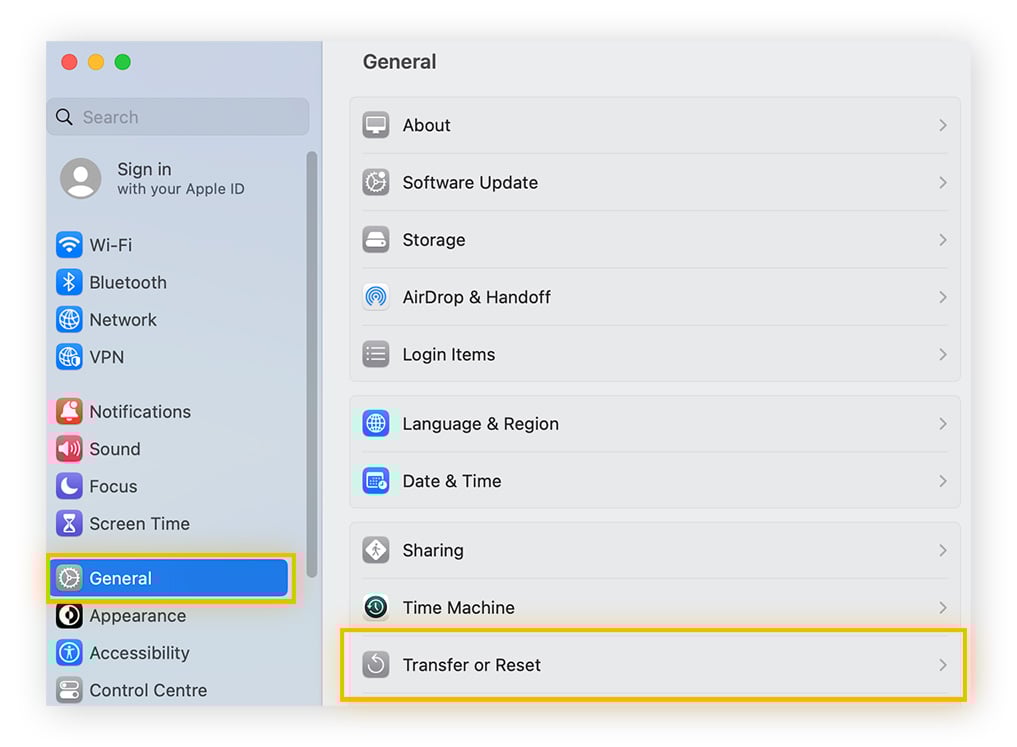Expand the Storage settings row
1017x747 pixels.
coord(655,240)
